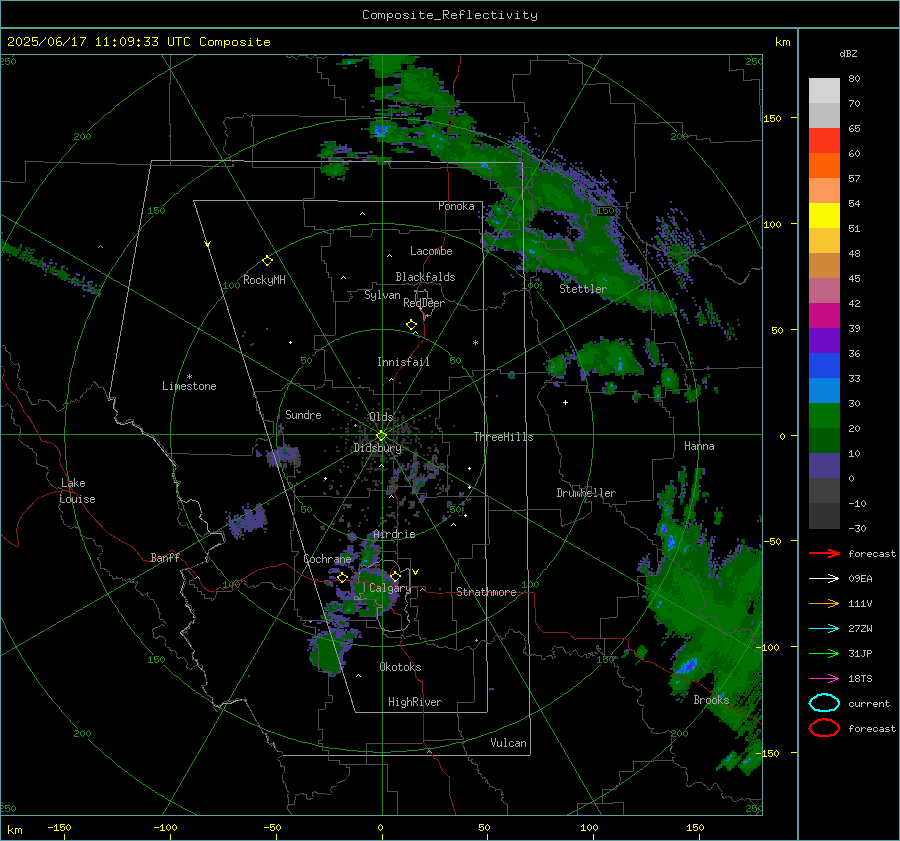The width and height of the screenshot is (900, 841).
Task: Click the Vulcan label
Action: [508, 743]
